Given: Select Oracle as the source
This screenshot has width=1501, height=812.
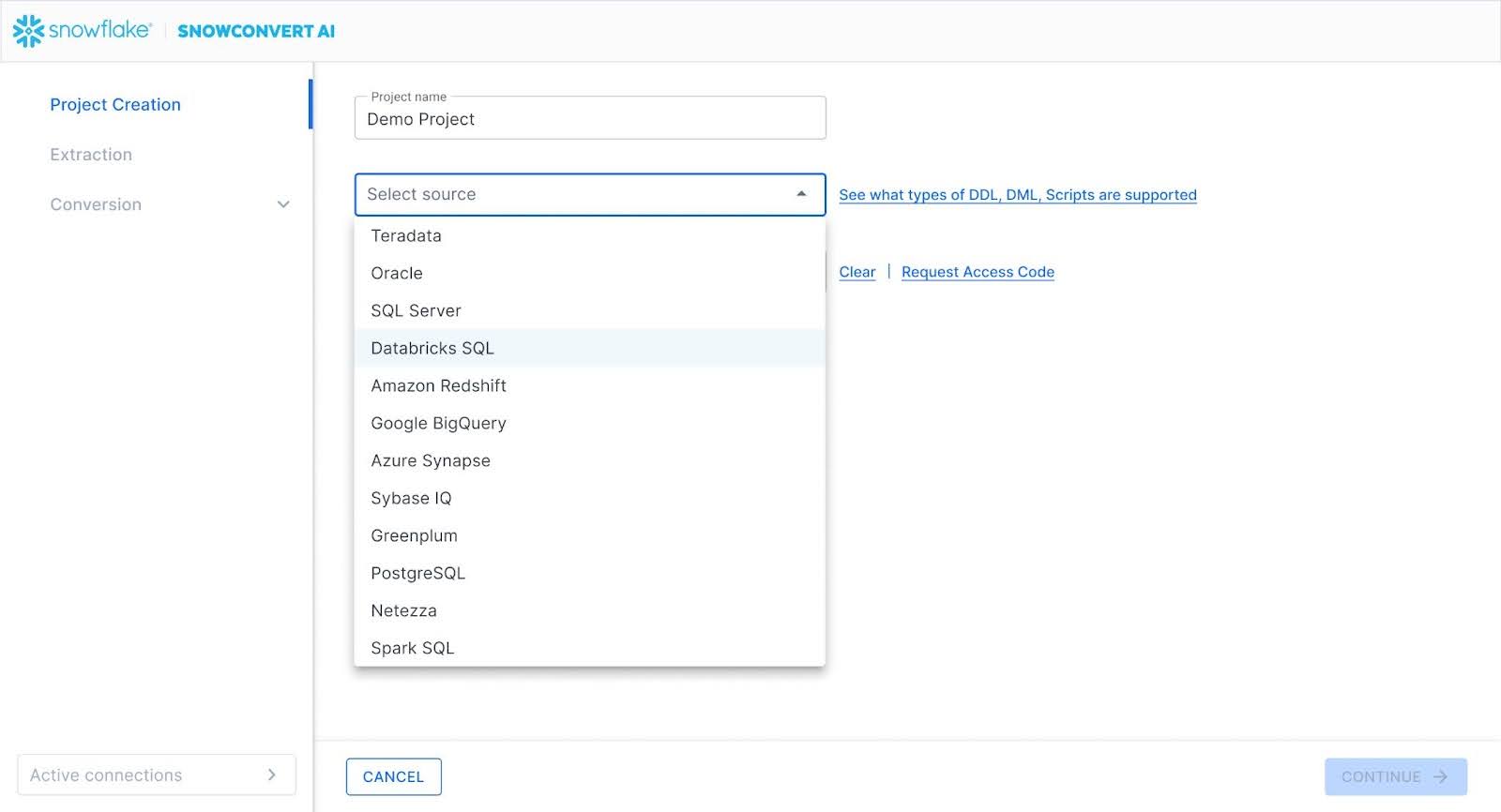Looking at the screenshot, I should click(x=397, y=273).
